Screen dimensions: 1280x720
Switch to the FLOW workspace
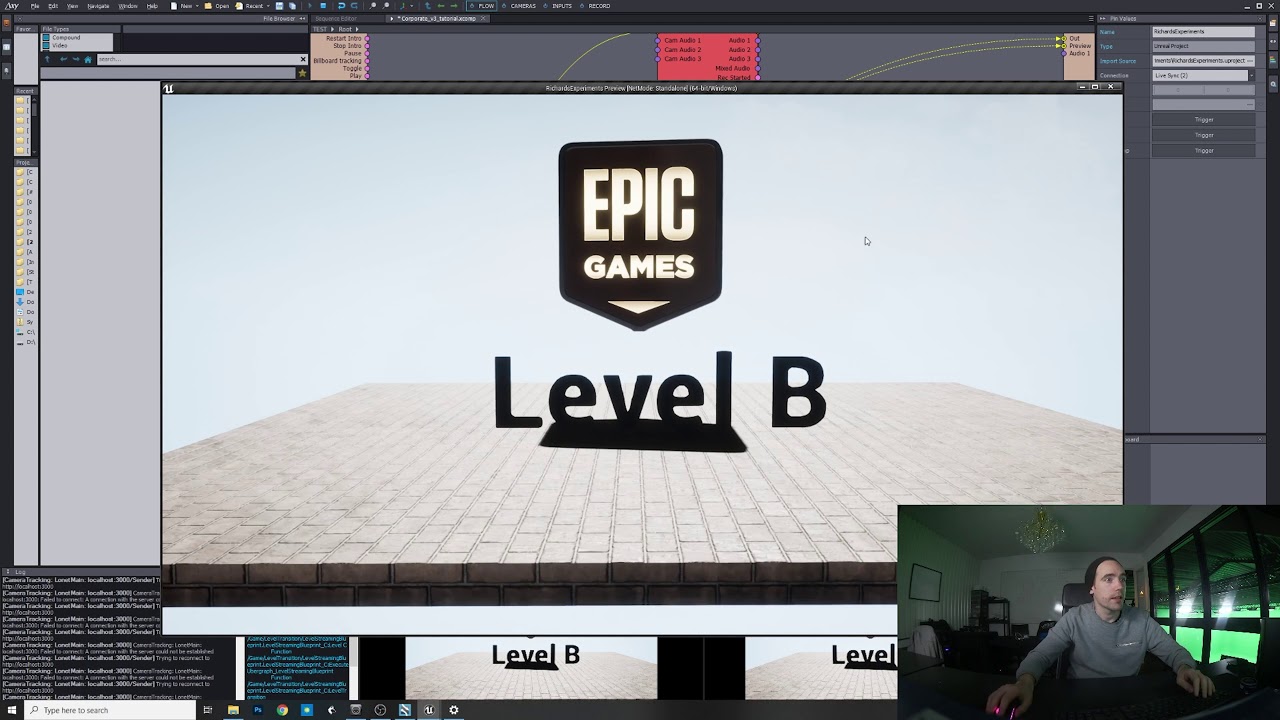482,6
